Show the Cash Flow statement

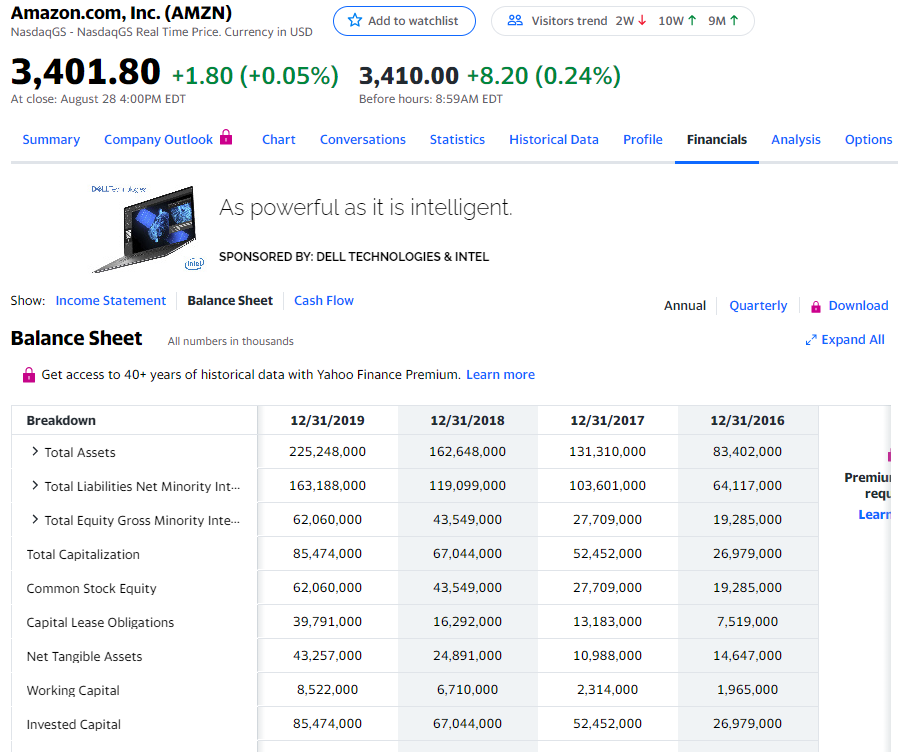coord(324,300)
